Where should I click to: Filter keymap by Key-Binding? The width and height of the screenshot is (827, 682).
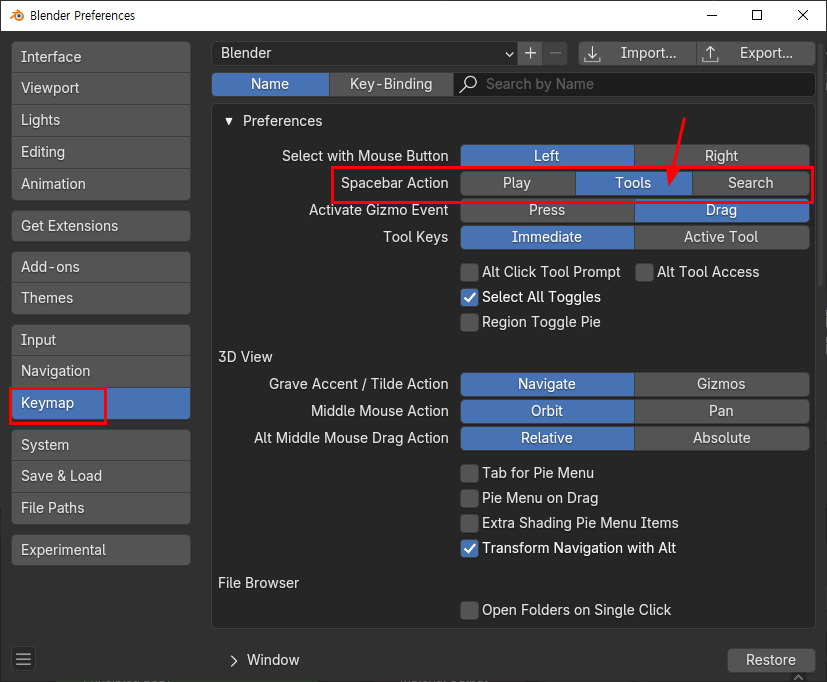click(391, 84)
